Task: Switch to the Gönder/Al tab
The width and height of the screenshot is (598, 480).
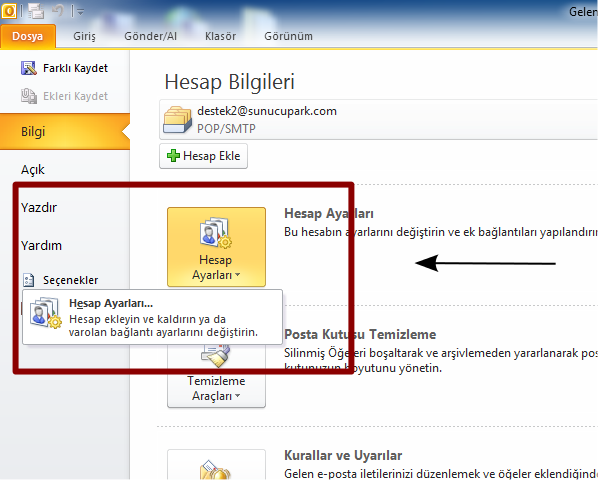Action: 150,36
